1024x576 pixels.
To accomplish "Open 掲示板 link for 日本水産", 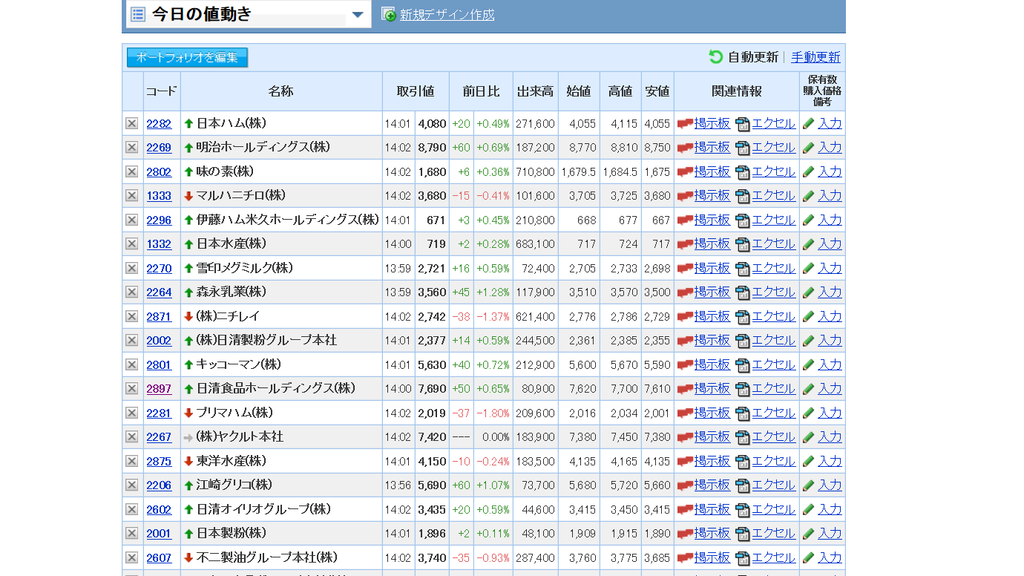I will [712, 244].
